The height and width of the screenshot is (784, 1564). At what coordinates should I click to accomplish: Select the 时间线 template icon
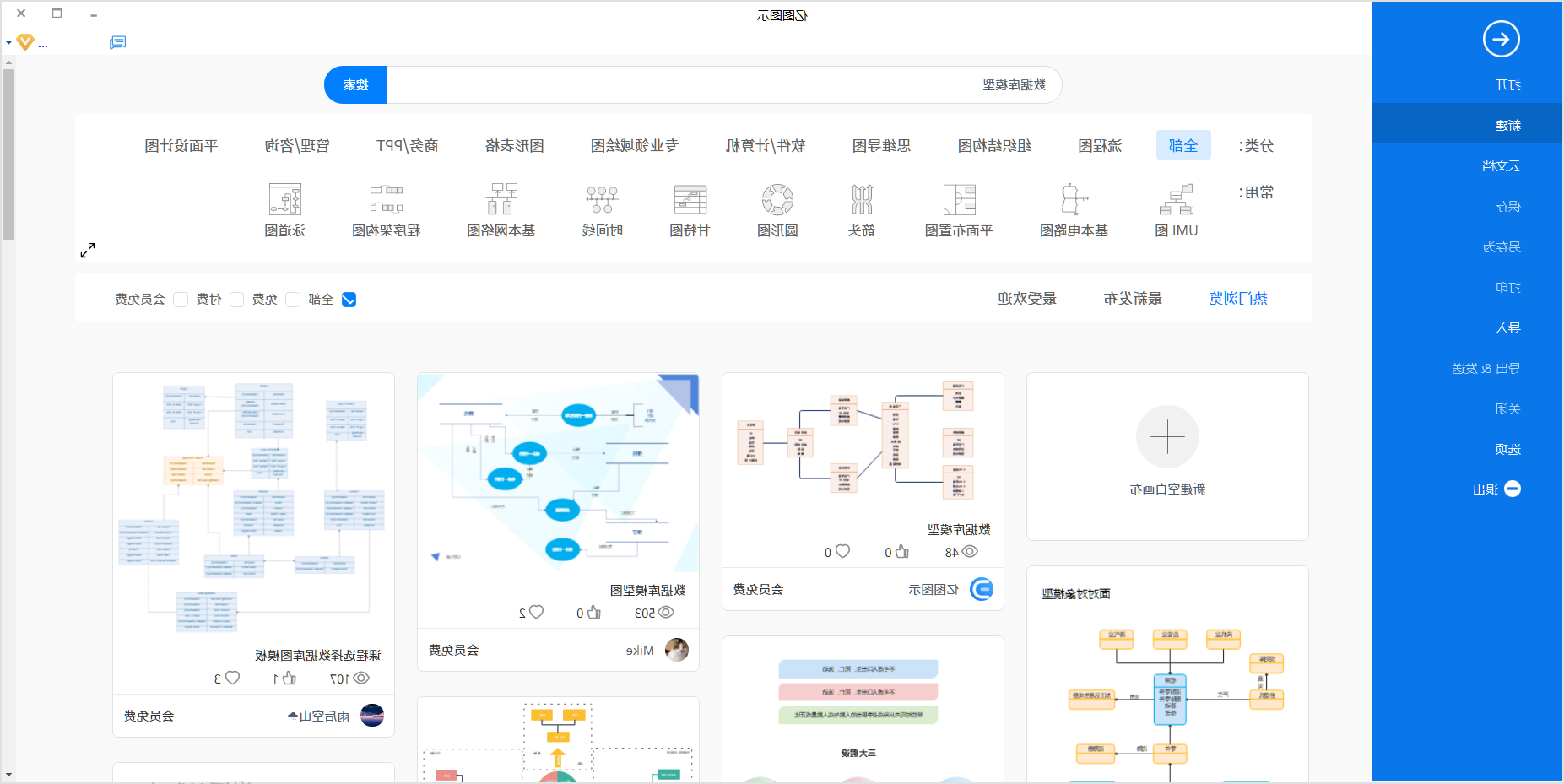tap(602, 200)
